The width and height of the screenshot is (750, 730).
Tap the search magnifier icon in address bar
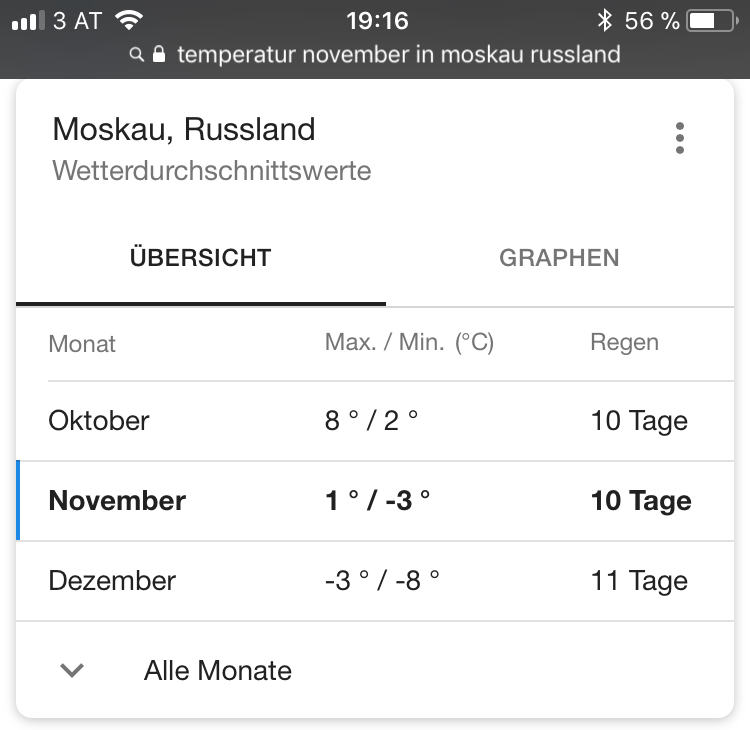(137, 55)
